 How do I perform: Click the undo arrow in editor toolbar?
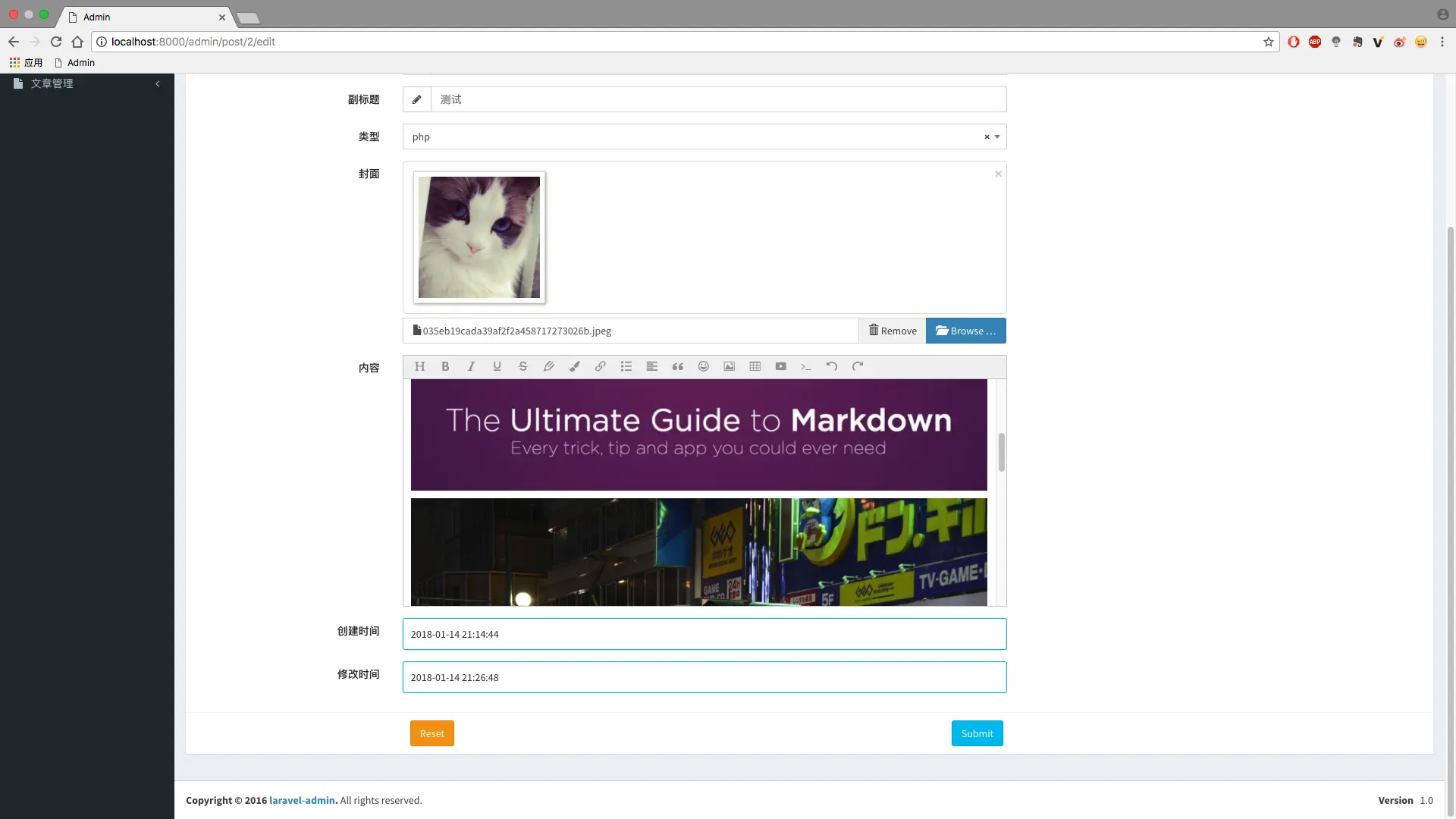pos(832,366)
